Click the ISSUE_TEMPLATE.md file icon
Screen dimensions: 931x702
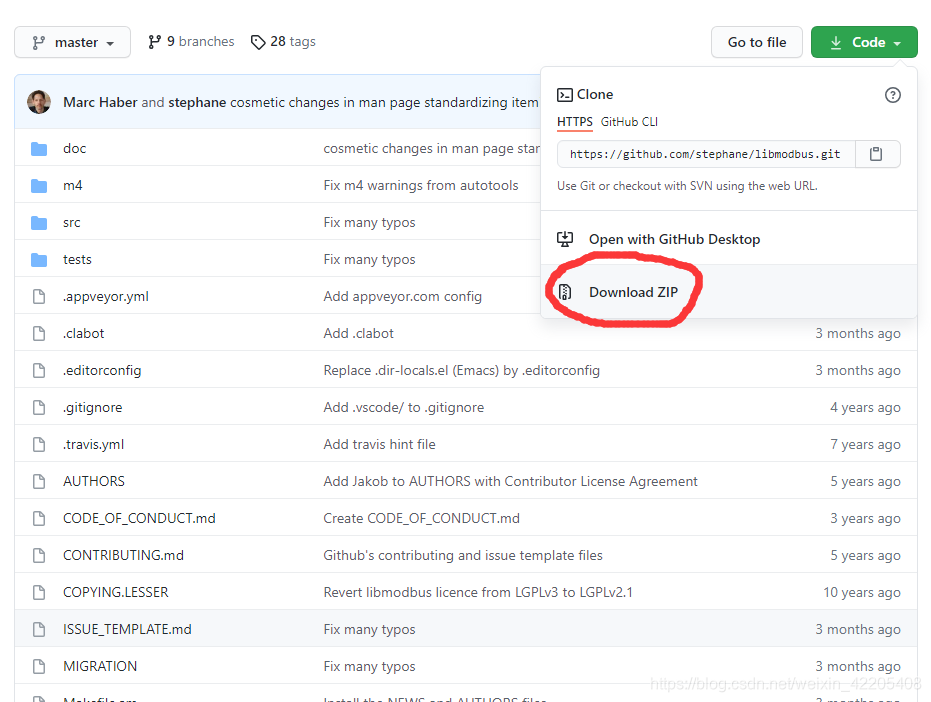click(39, 629)
